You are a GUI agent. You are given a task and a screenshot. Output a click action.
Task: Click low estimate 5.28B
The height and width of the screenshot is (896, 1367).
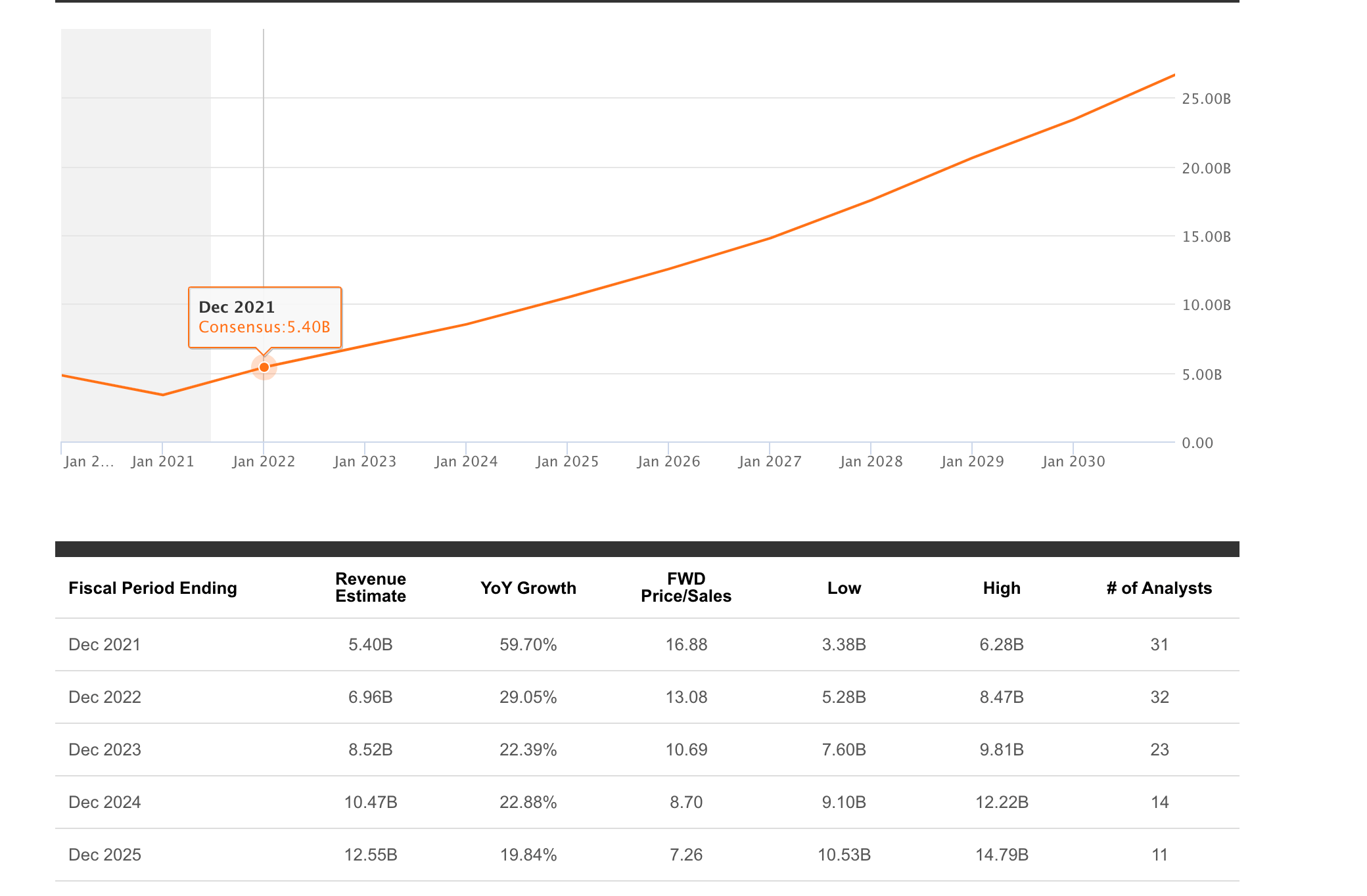(x=844, y=697)
